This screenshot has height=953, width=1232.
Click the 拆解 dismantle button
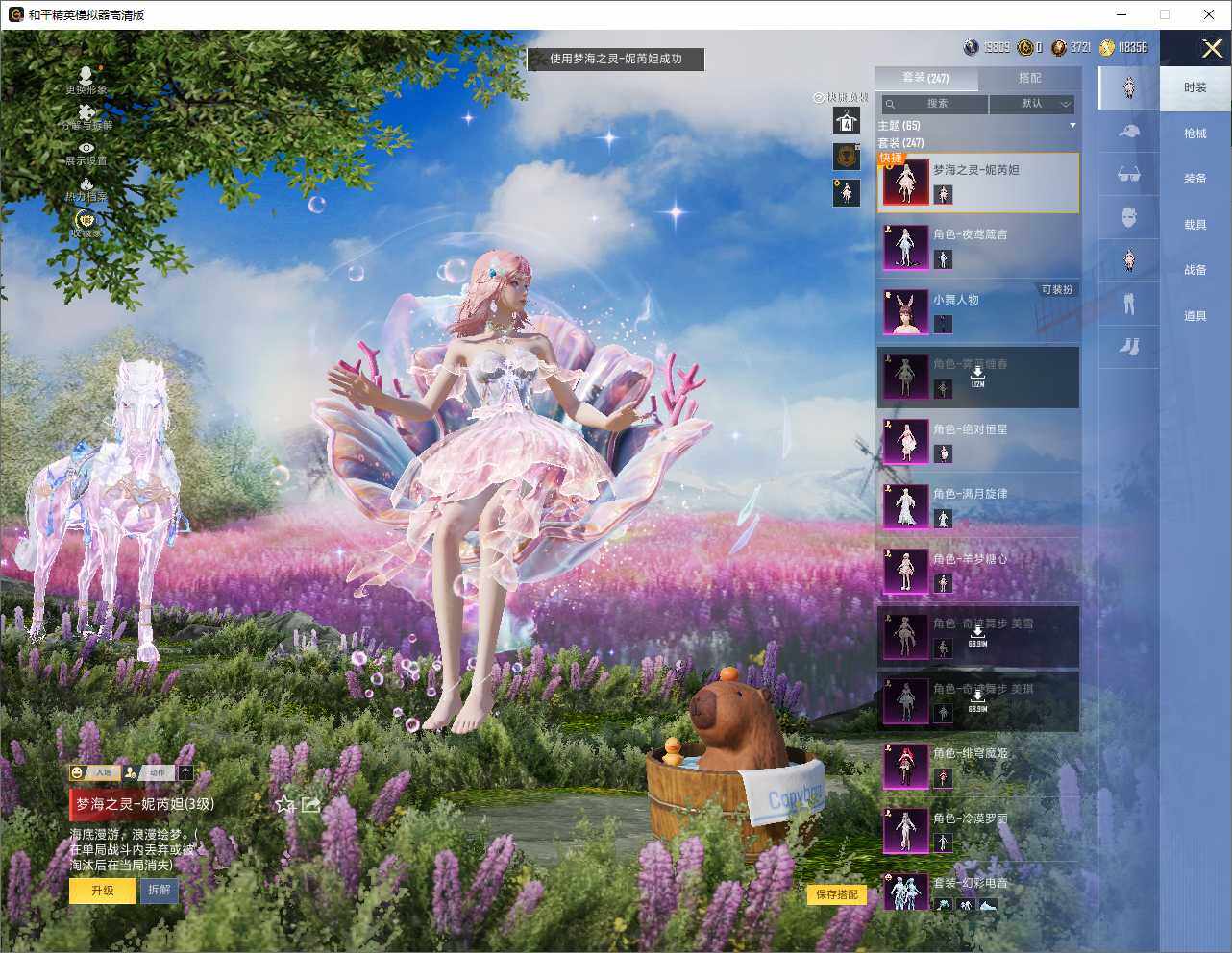pos(160,891)
